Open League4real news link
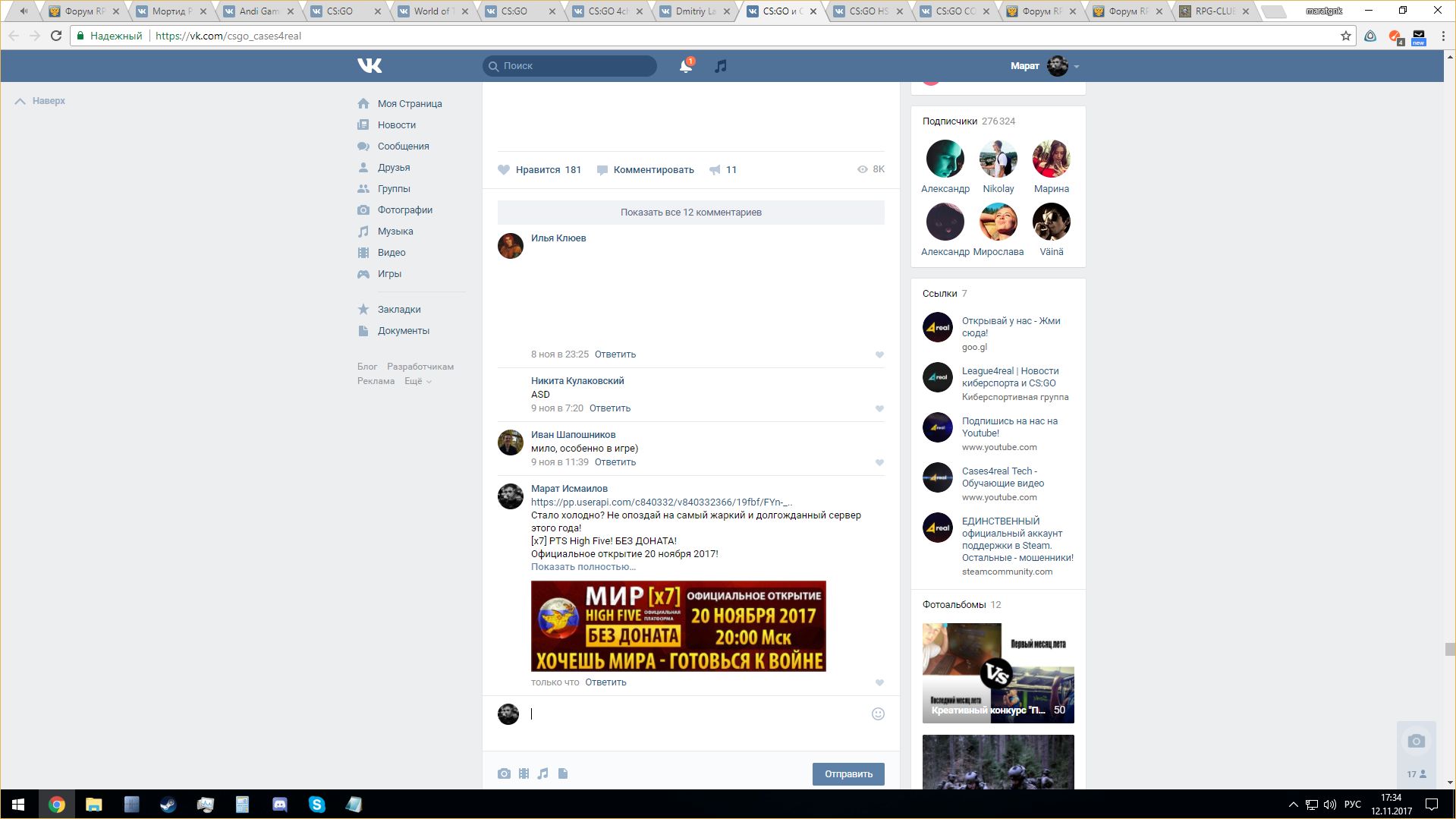The width and height of the screenshot is (1456, 819). point(1010,377)
